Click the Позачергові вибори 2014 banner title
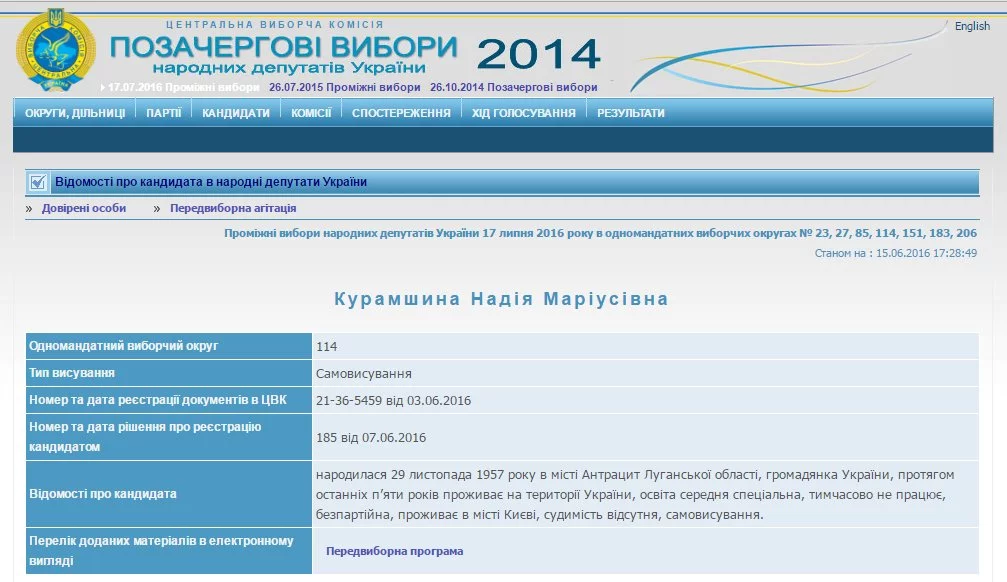 (x=355, y=53)
